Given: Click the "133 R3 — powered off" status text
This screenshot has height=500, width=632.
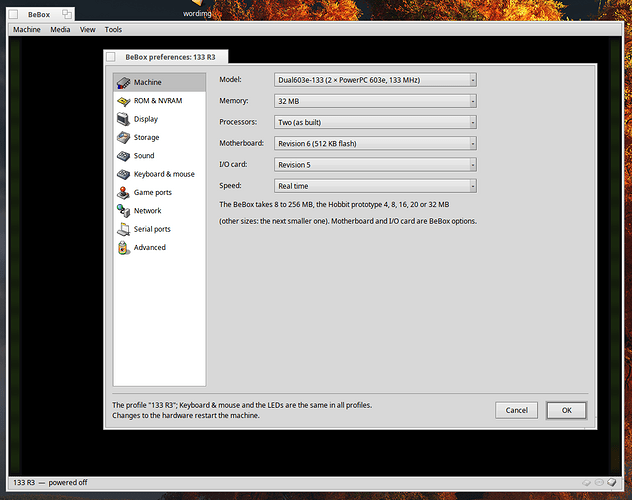Looking at the screenshot, I should pyautogui.click(x=50, y=482).
